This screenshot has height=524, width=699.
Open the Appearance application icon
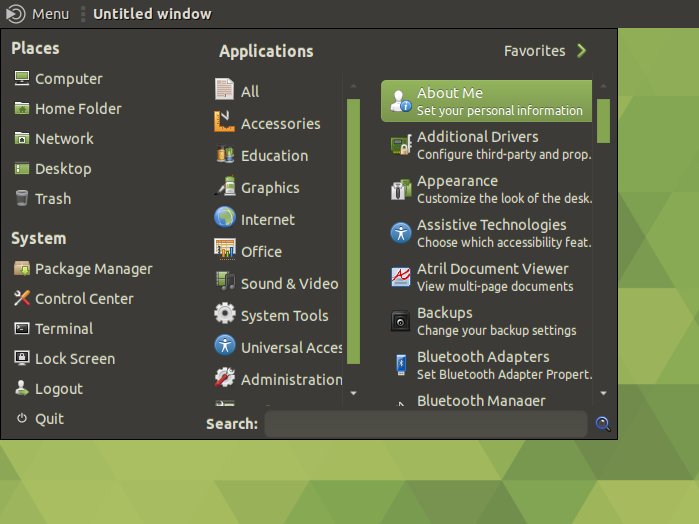click(400, 189)
